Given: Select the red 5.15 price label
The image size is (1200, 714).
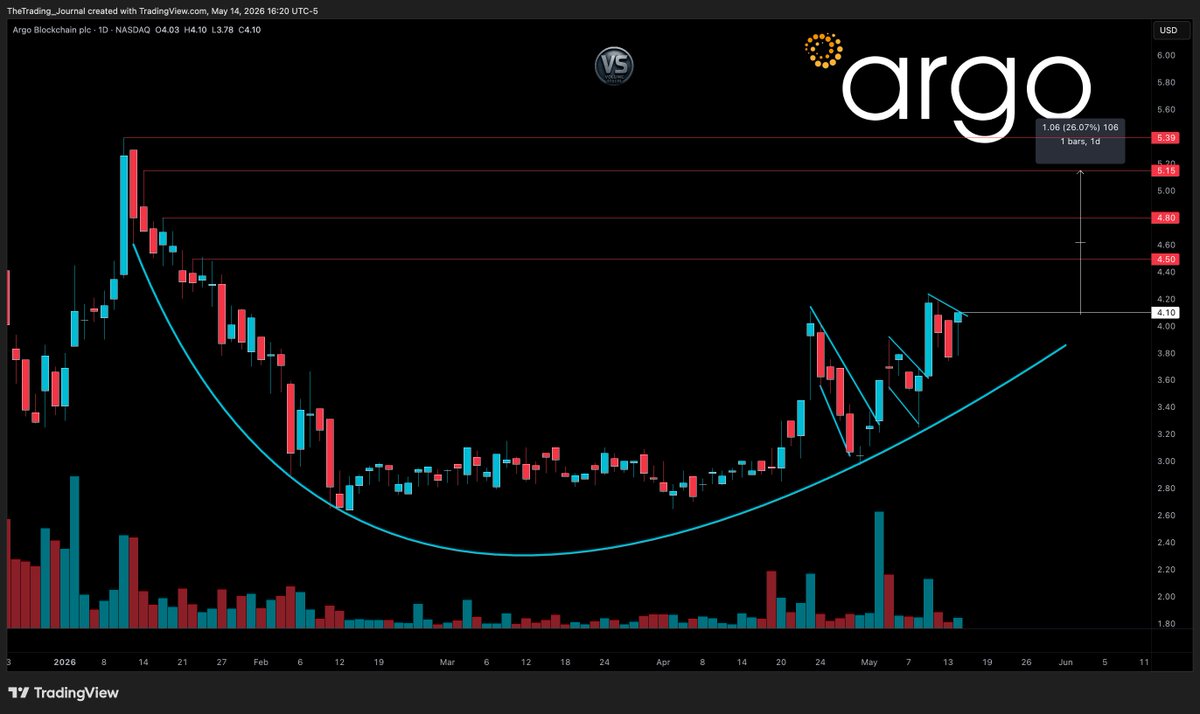Looking at the screenshot, I should pyautogui.click(x=1166, y=172).
